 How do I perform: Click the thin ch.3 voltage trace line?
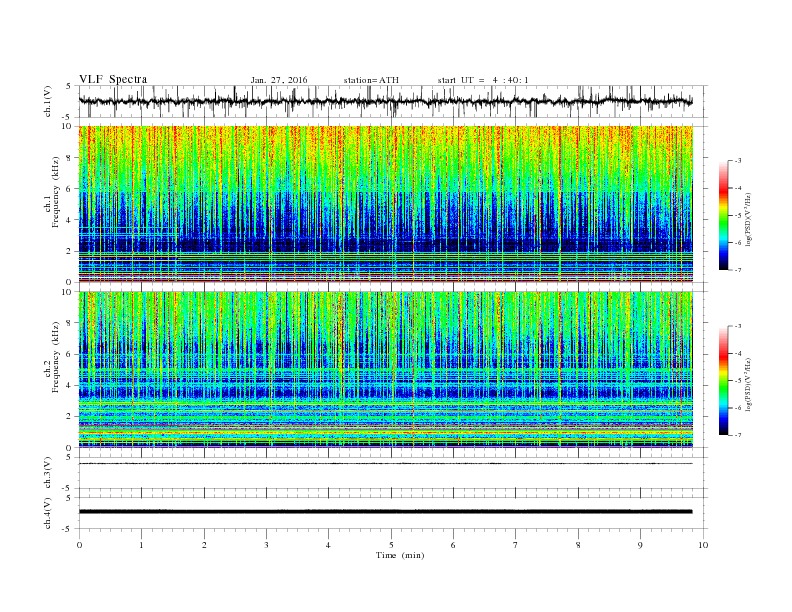385,463
